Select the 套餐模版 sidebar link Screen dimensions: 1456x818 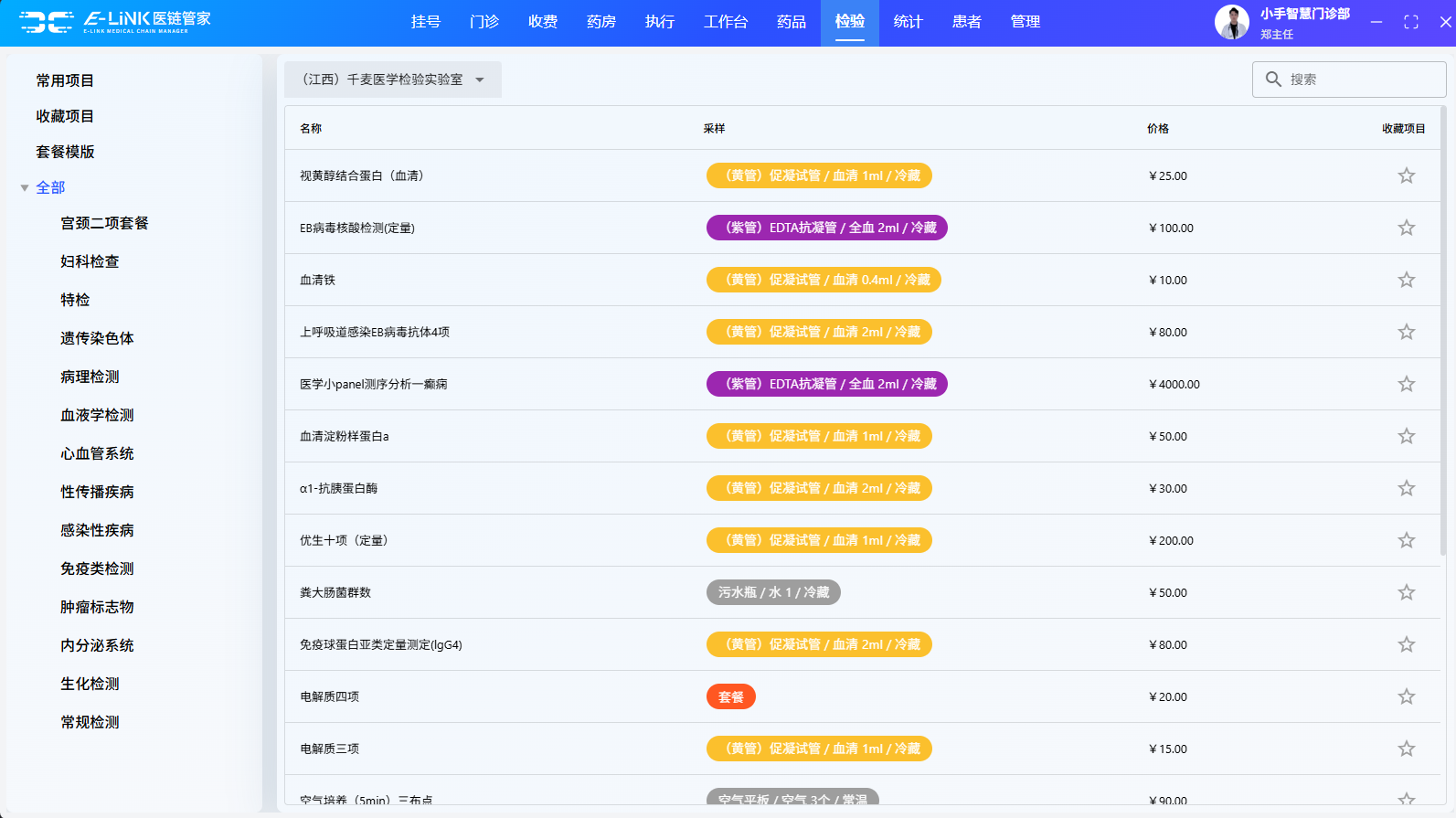[65, 152]
